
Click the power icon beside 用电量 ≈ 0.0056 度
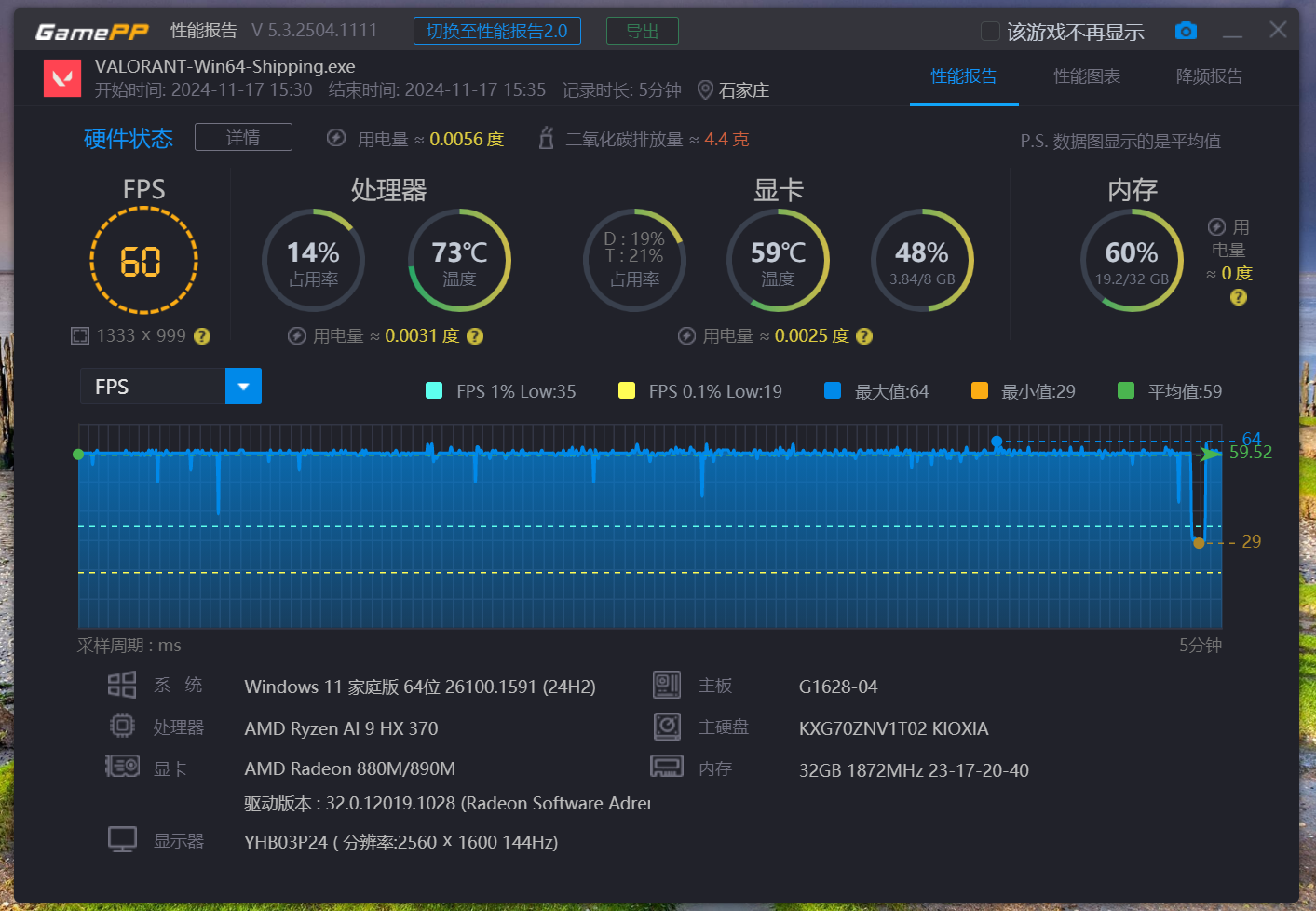336,138
